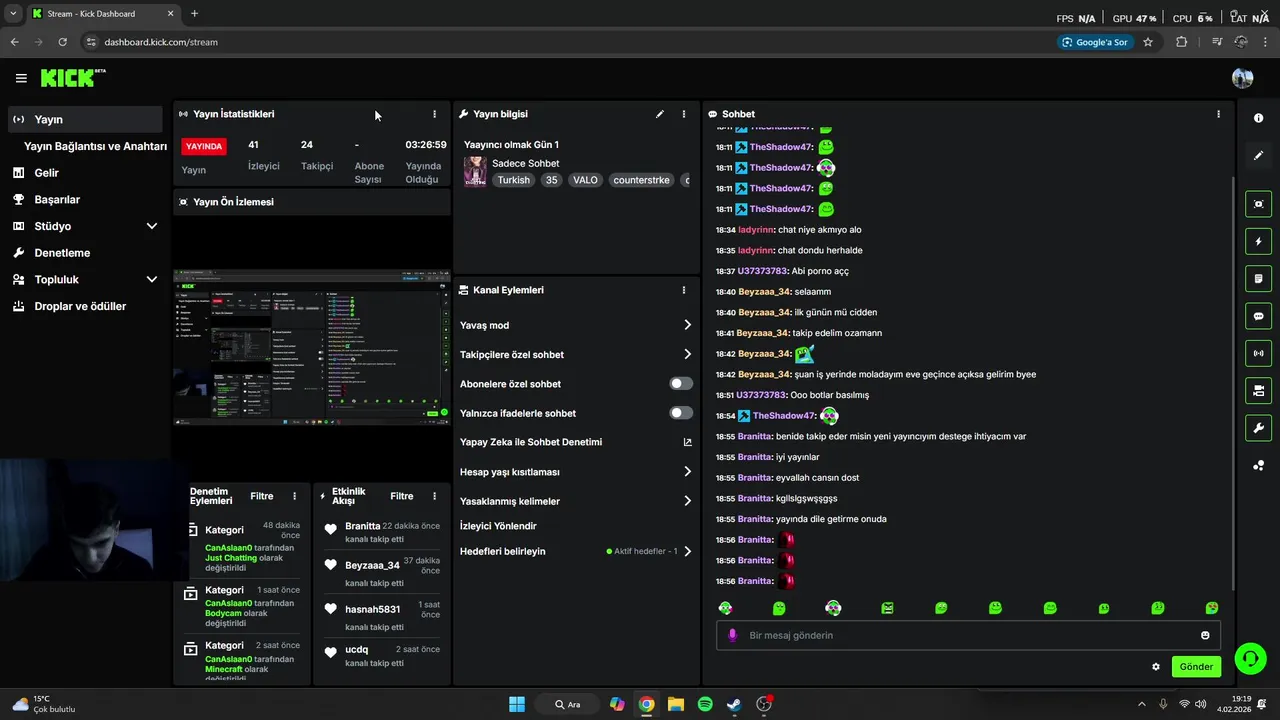The height and width of the screenshot is (720, 1280).
Task: Toggle chat bubble widget in right sidebar
Action: click(1258, 316)
